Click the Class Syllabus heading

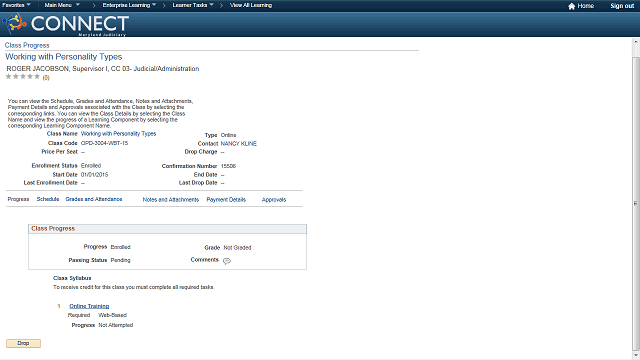click(x=72, y=278)
